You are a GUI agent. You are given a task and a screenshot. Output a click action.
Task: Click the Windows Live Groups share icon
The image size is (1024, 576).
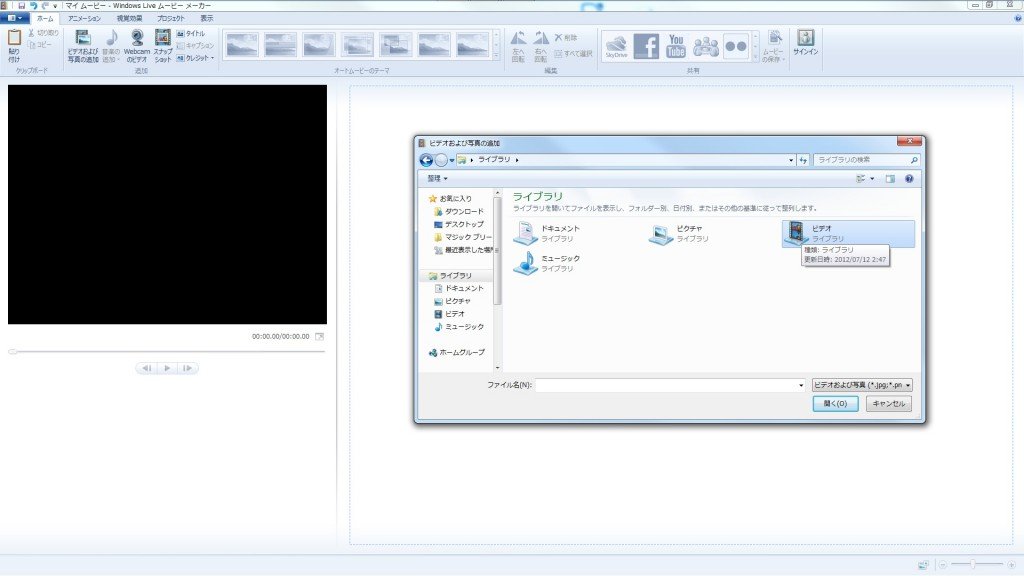[x=706, y=46]
